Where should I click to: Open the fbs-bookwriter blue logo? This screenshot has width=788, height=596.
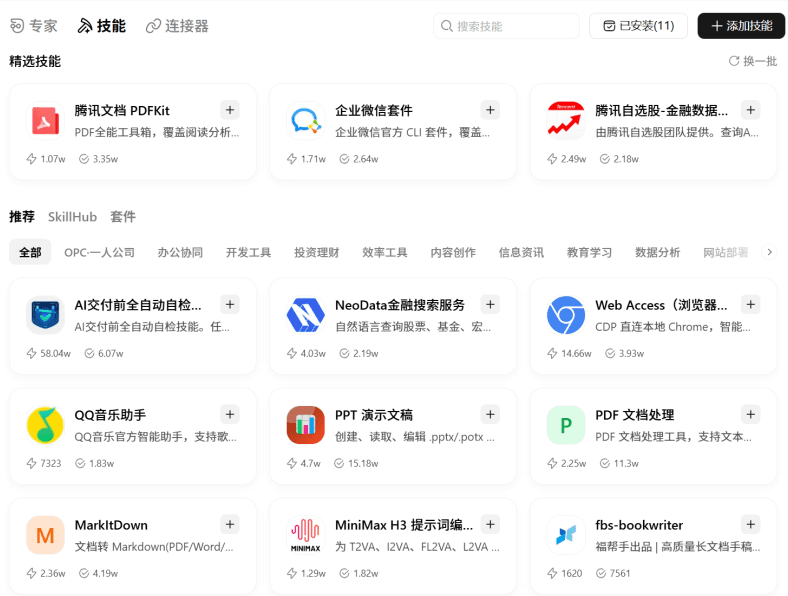[x=566, y=535]
